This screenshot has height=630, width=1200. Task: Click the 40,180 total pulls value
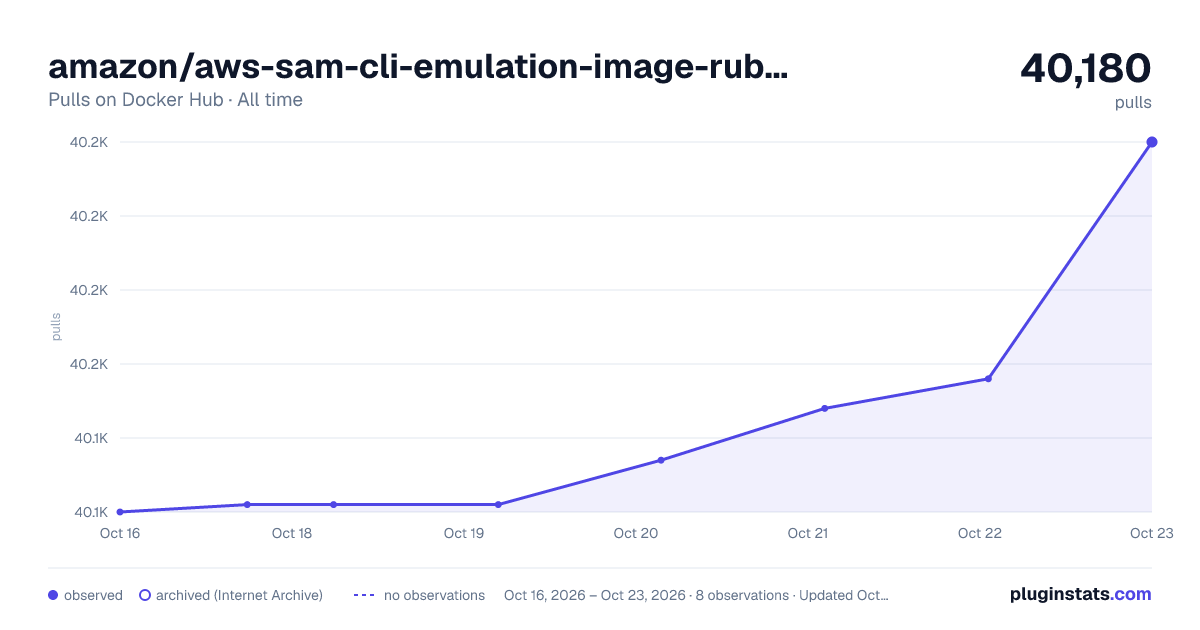click(x=1086, y=68)
